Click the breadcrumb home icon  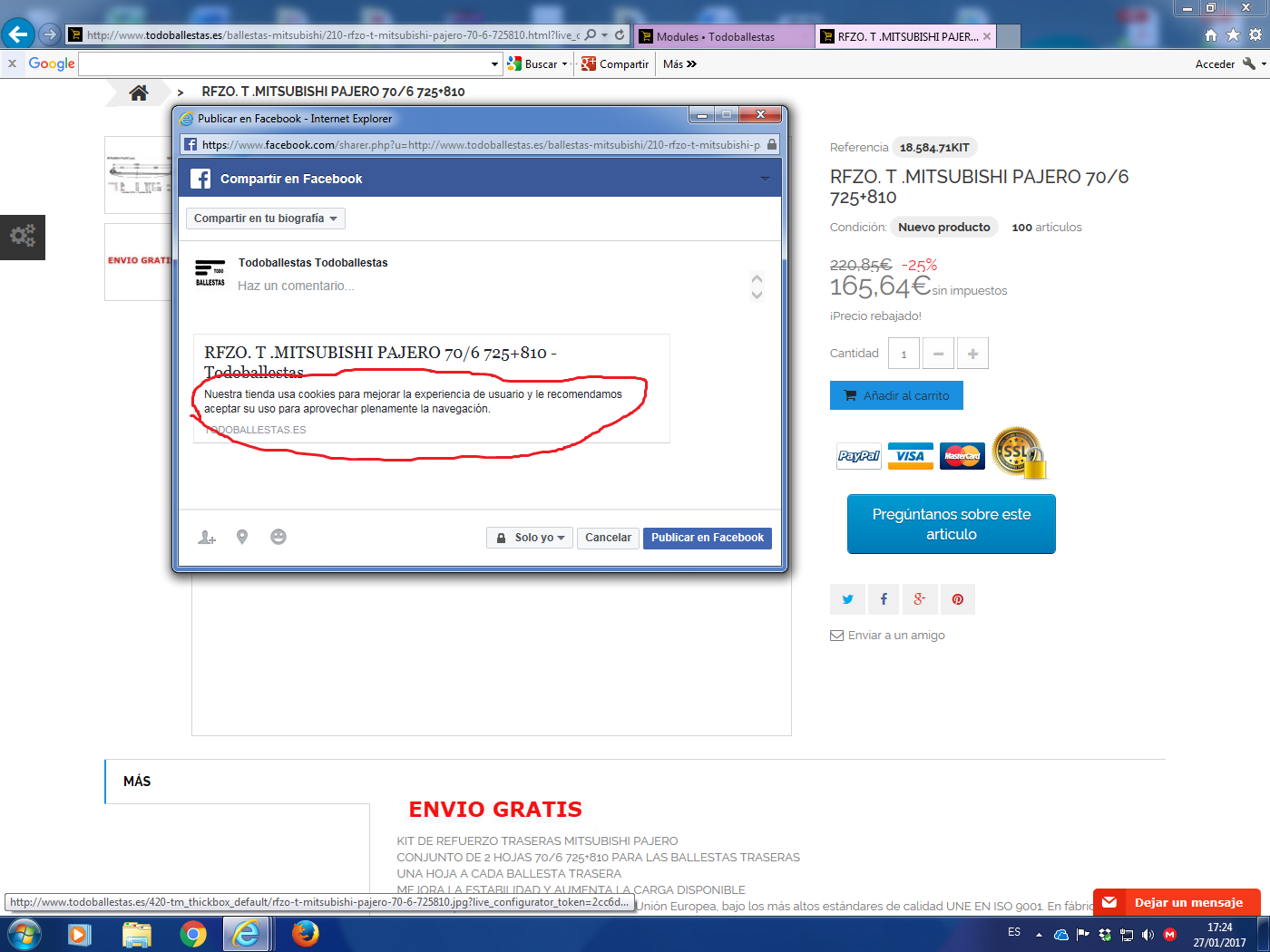(x=139, y=92)
